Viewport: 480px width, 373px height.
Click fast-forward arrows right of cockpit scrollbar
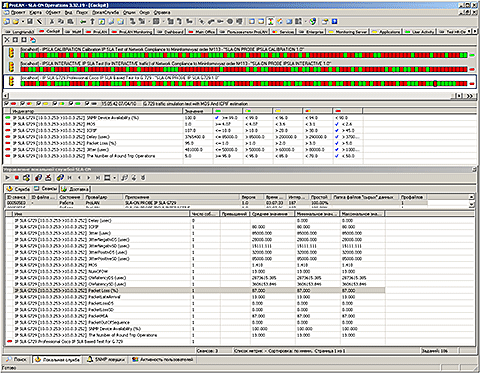pos(470,96)
